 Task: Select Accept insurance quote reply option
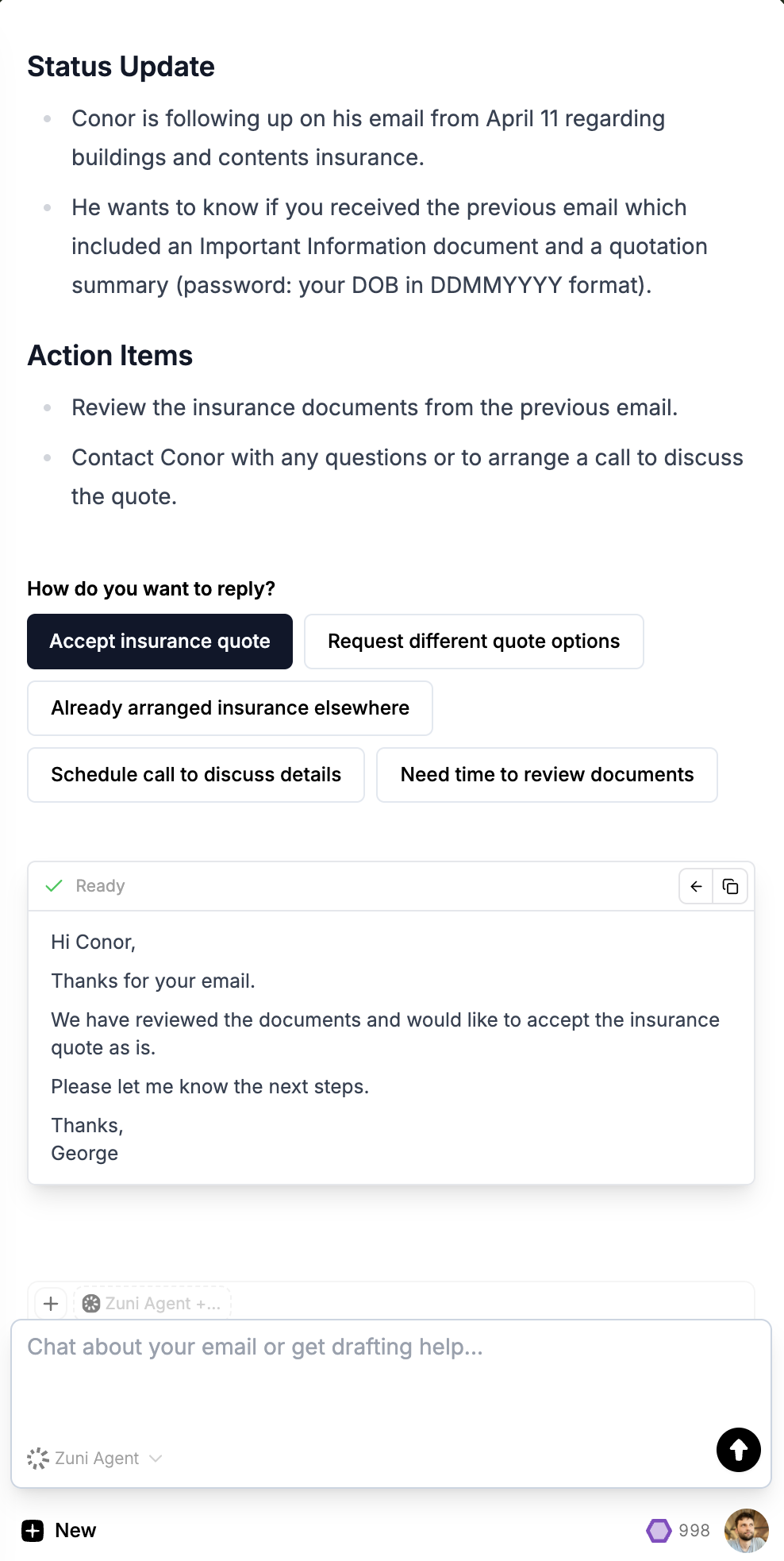click(x=159, y=641)
